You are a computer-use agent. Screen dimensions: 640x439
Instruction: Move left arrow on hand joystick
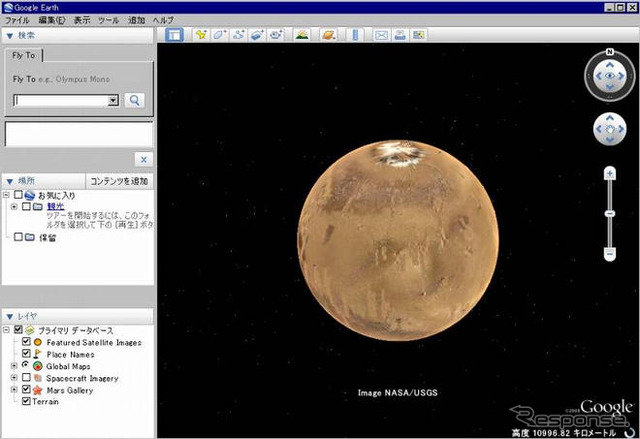[x=599, y=129]
